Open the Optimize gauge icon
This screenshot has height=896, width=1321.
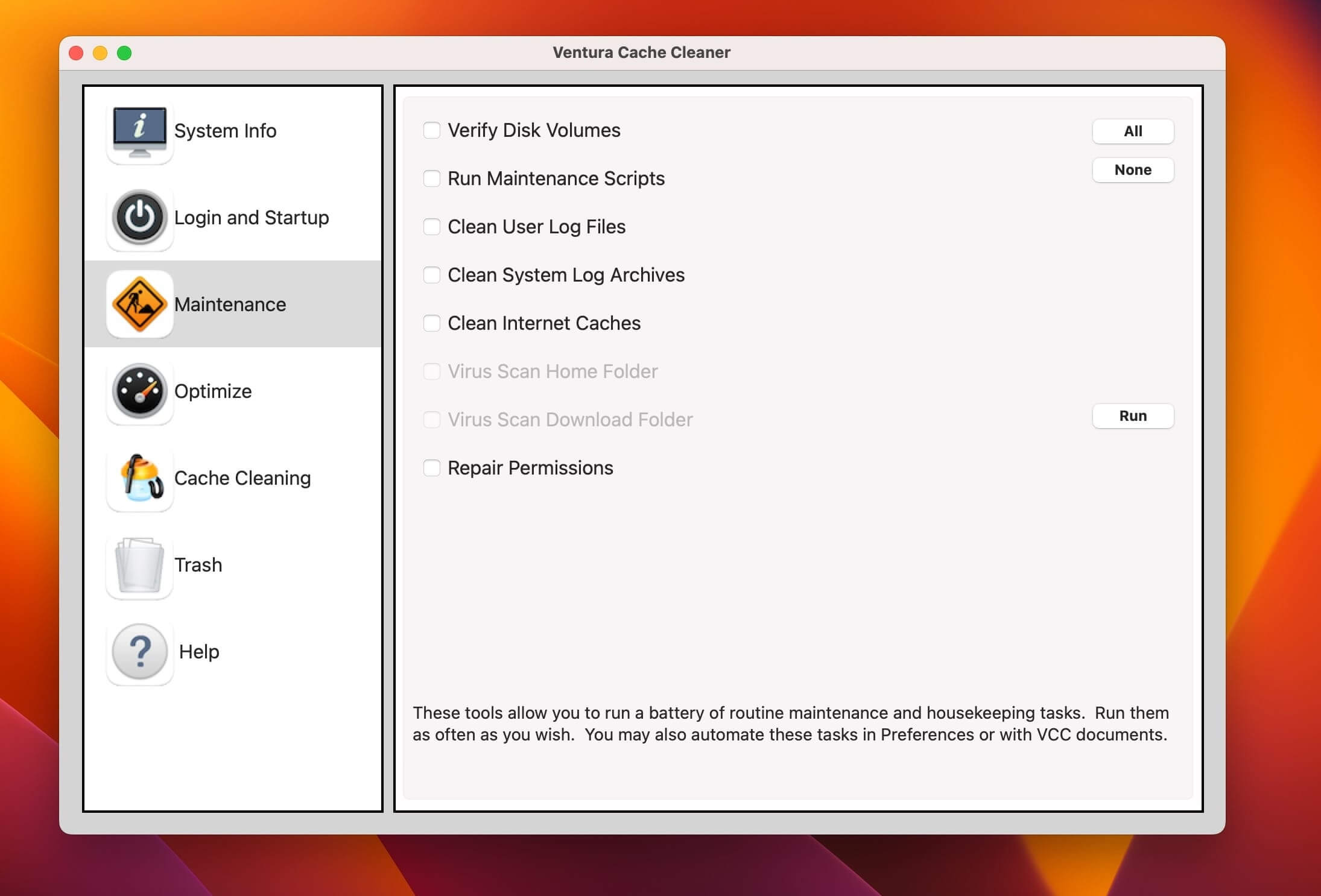139,391
